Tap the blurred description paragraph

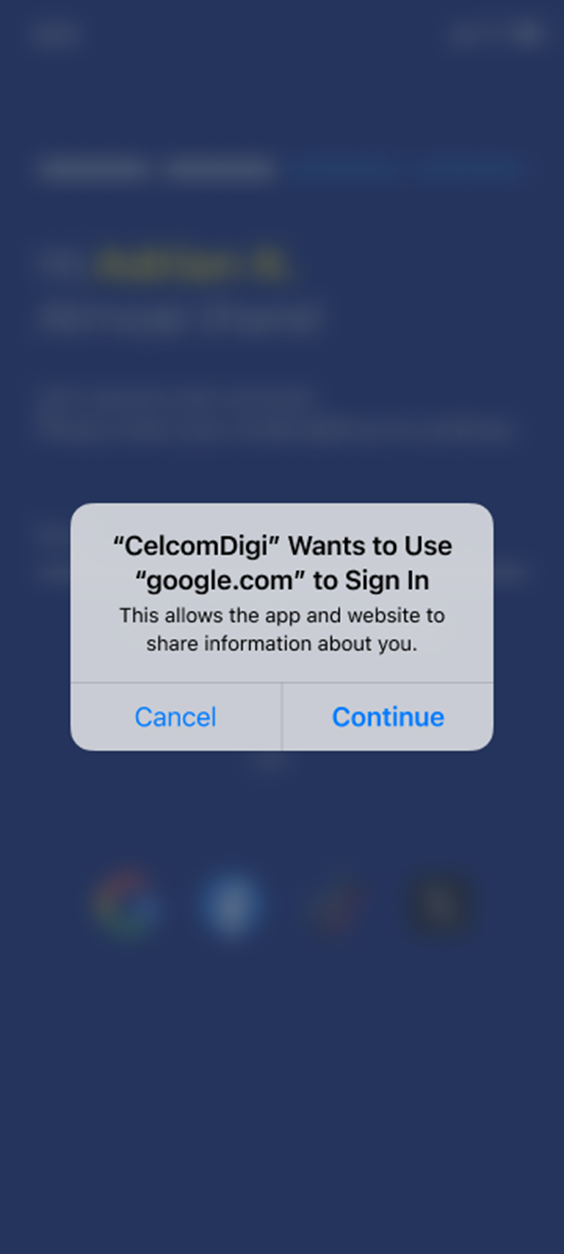275,414
